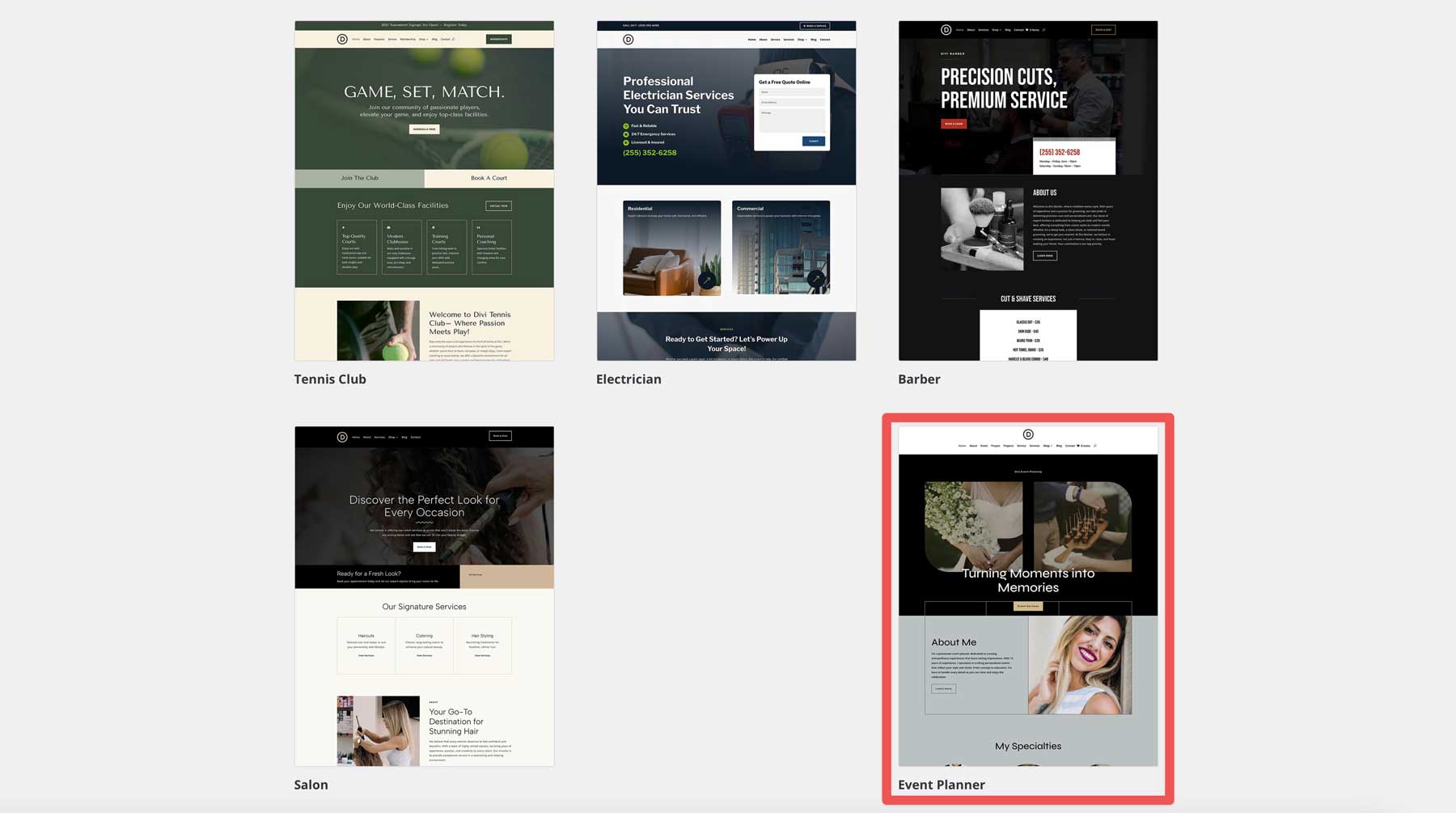Click the Divi logo in the Tennis Club header
The height and width of the screenshot is (813, 1456).
341,39
